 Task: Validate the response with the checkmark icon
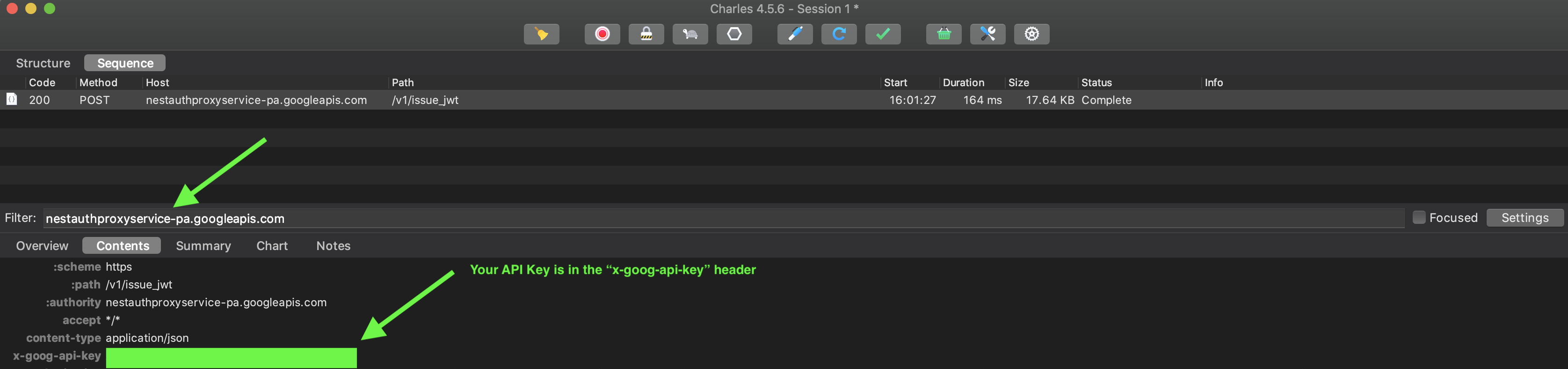click(883, 34)
